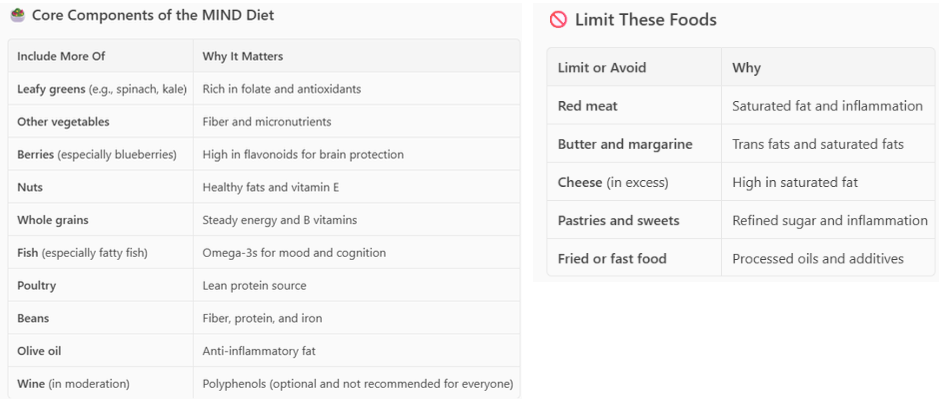Screen dimensions: 939x410
Task: Select the Why It Matters column header
Action: click(x=243, y=56)
